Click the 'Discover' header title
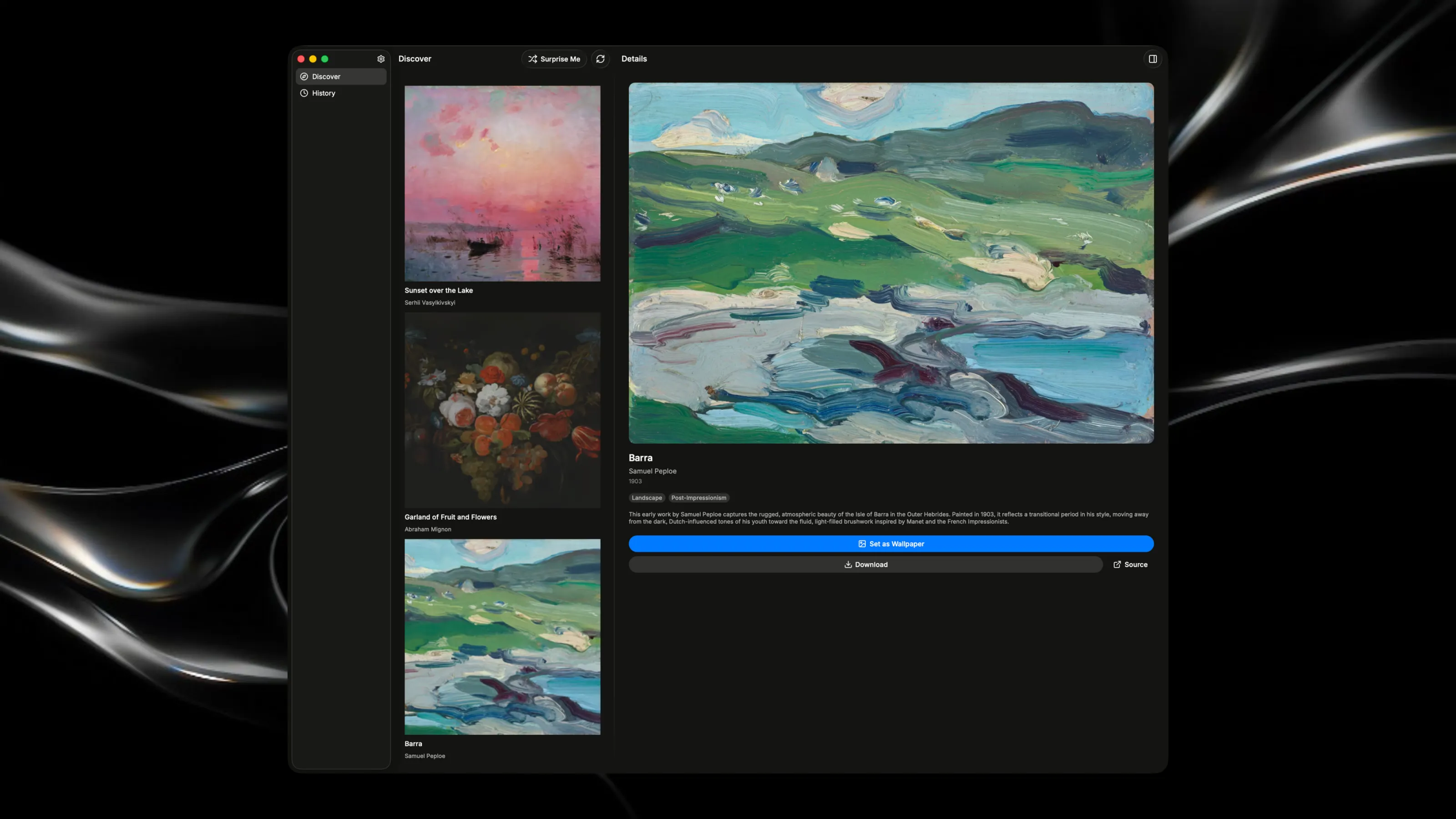This screenshot has width=1456, height=819. click(x=415, y=59)
